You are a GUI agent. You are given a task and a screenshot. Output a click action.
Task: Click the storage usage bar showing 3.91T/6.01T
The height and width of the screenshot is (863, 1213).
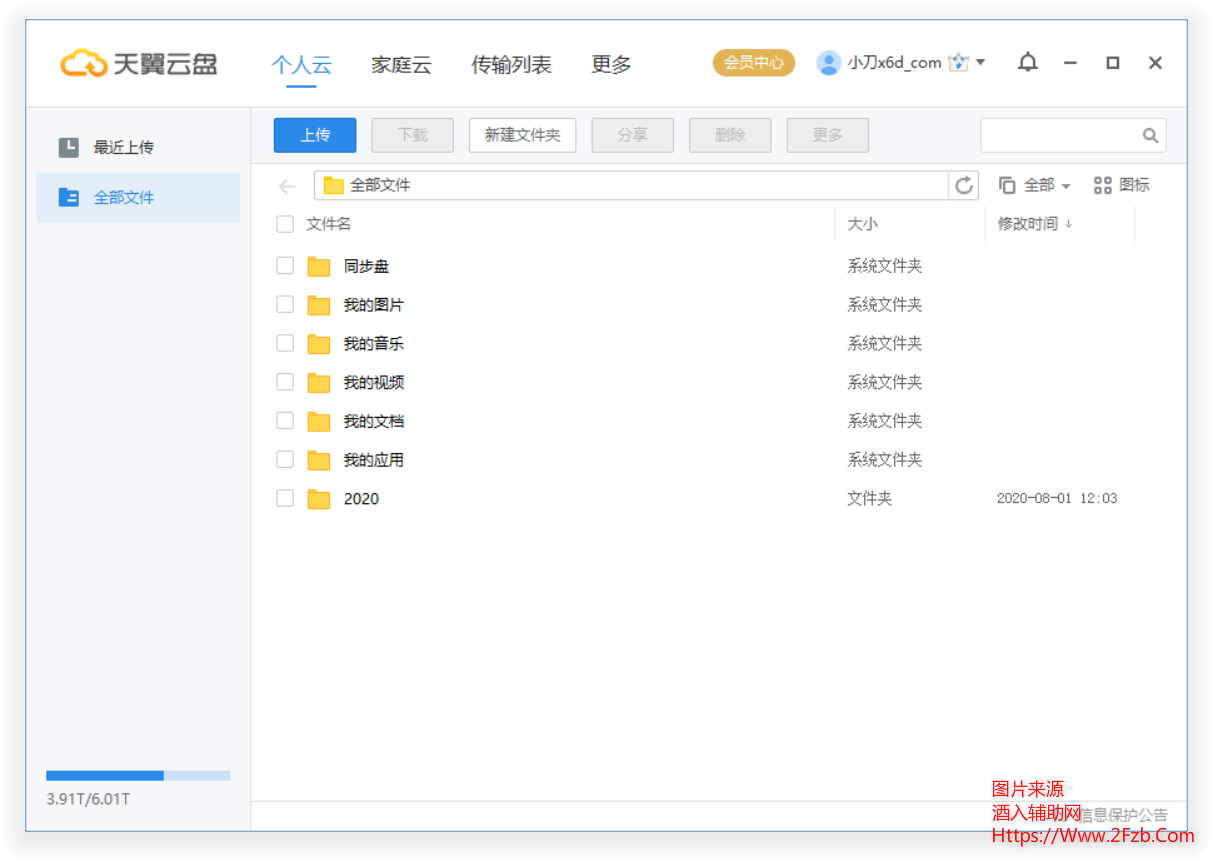138,776
